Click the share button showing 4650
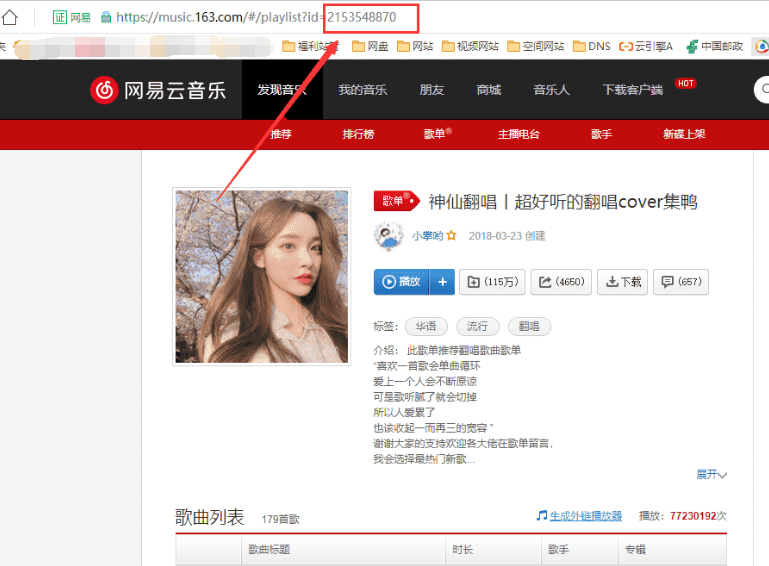This screenshot has width=769, height=566. click(x=561, y=282)
